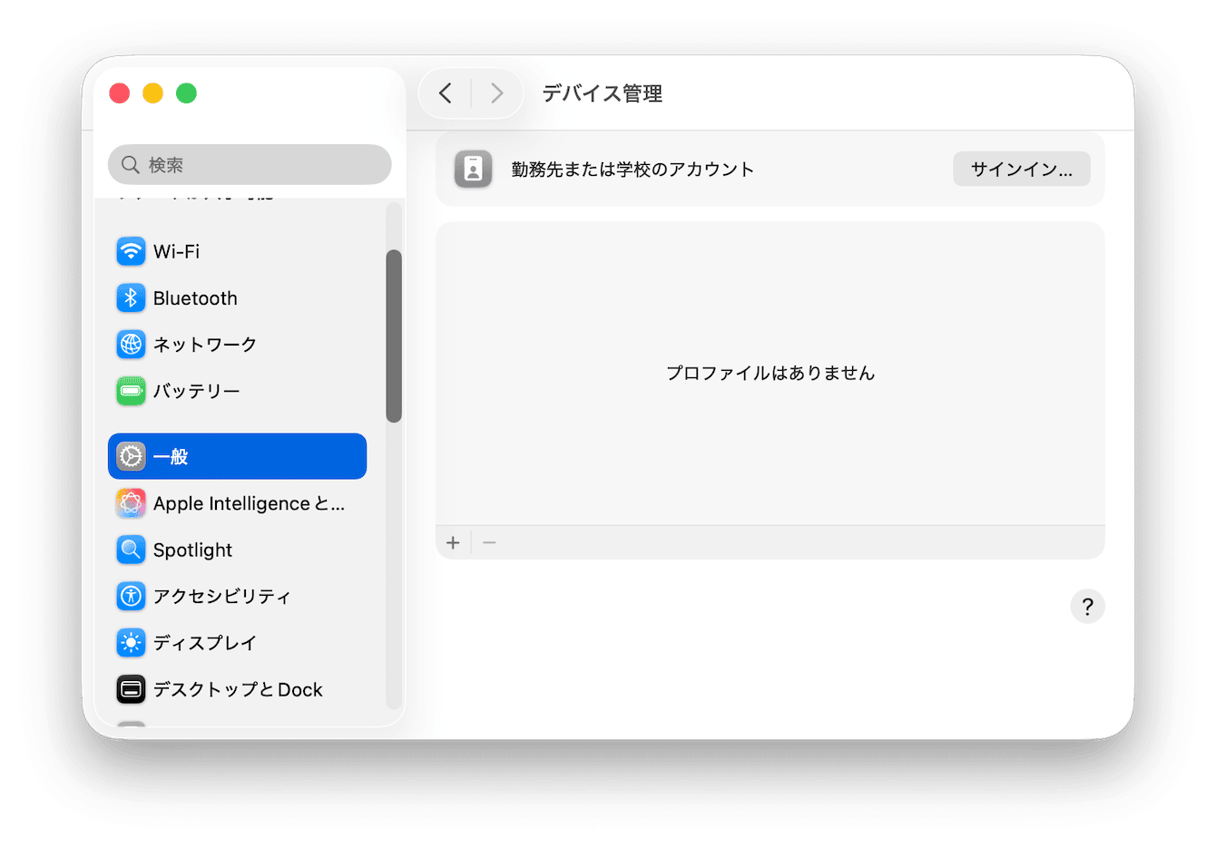1216x847 pixels.
Task: Click the 勤務先または学校のアカウント badge icon
Action: 473,169
